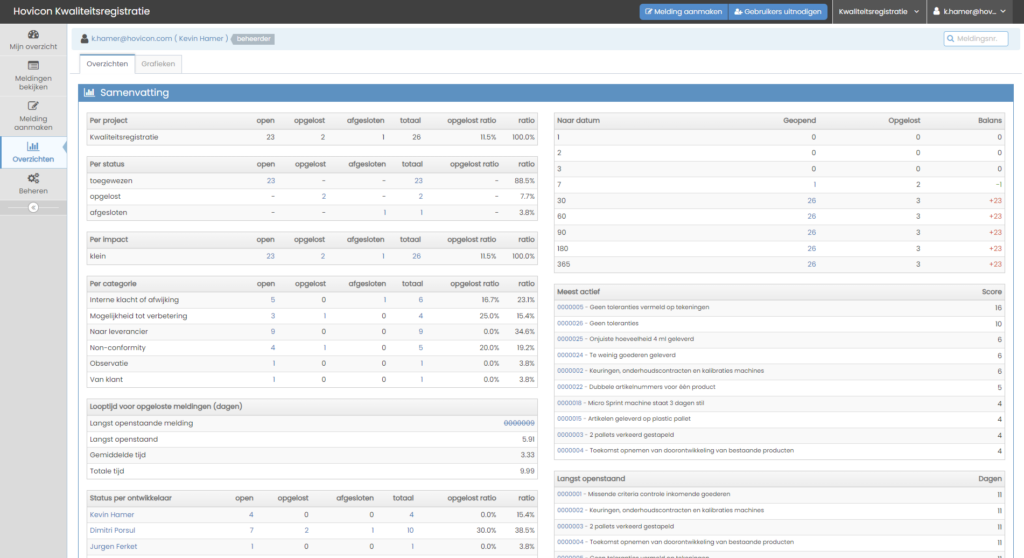Screen dimensions: 1024x558
Task: Type in the Meldingsnr search field
Action: click(980, 39)
